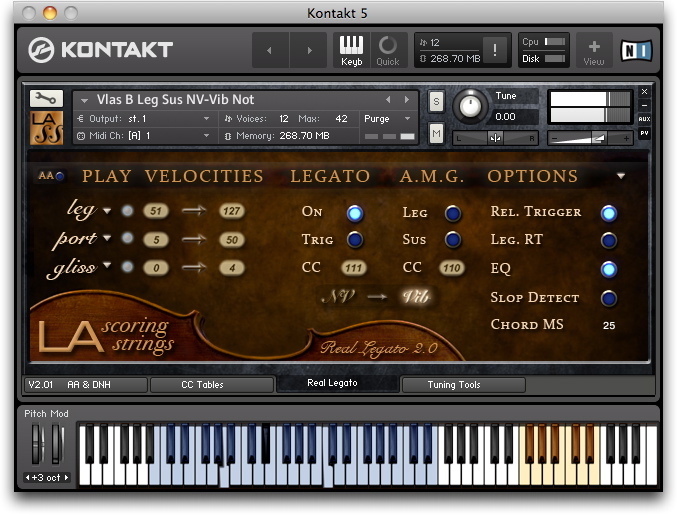Click the leg maximum velocity value 127
The image size is (677, 515).
pyautogui.click(x=232, y=211)
